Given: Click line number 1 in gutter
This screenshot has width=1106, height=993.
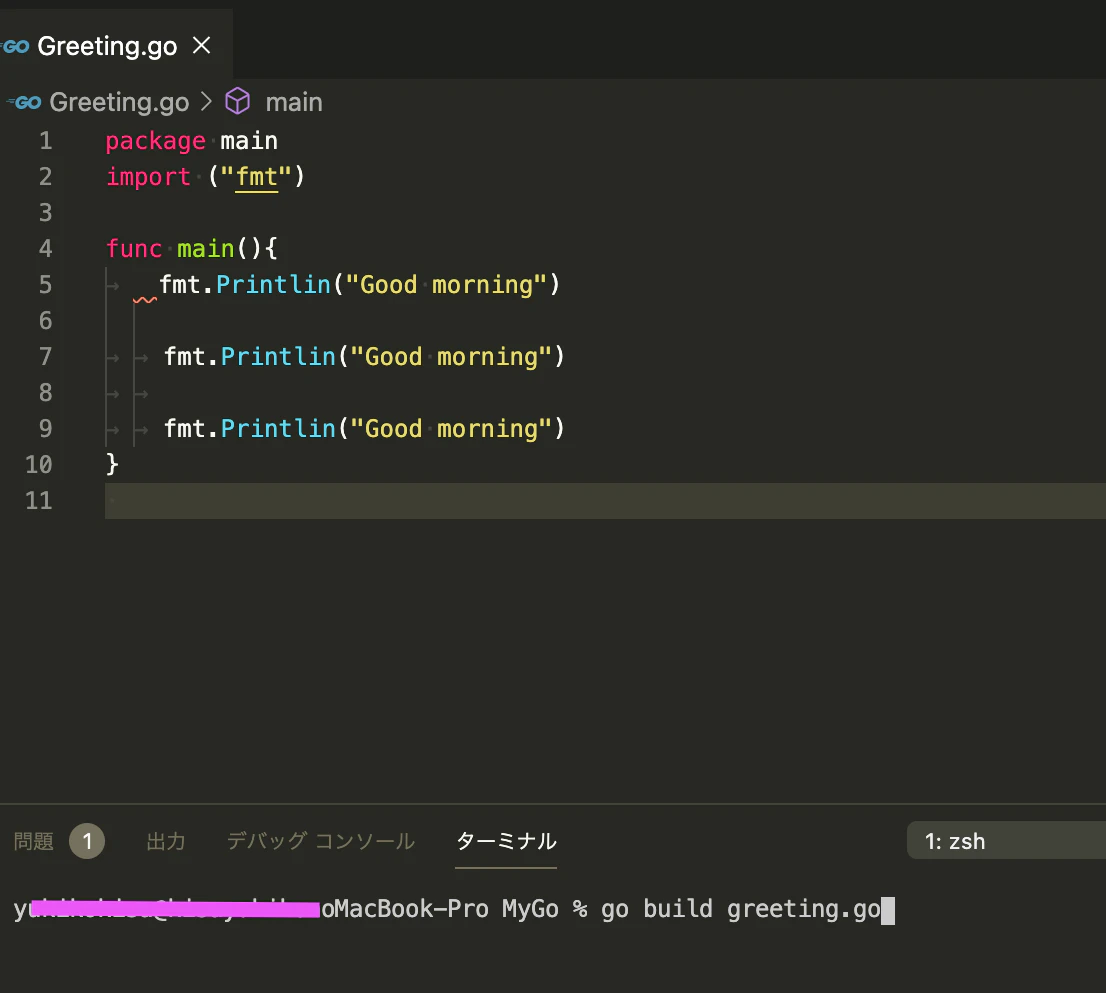Looking at the screenshot, I should [x=46, y=141].
